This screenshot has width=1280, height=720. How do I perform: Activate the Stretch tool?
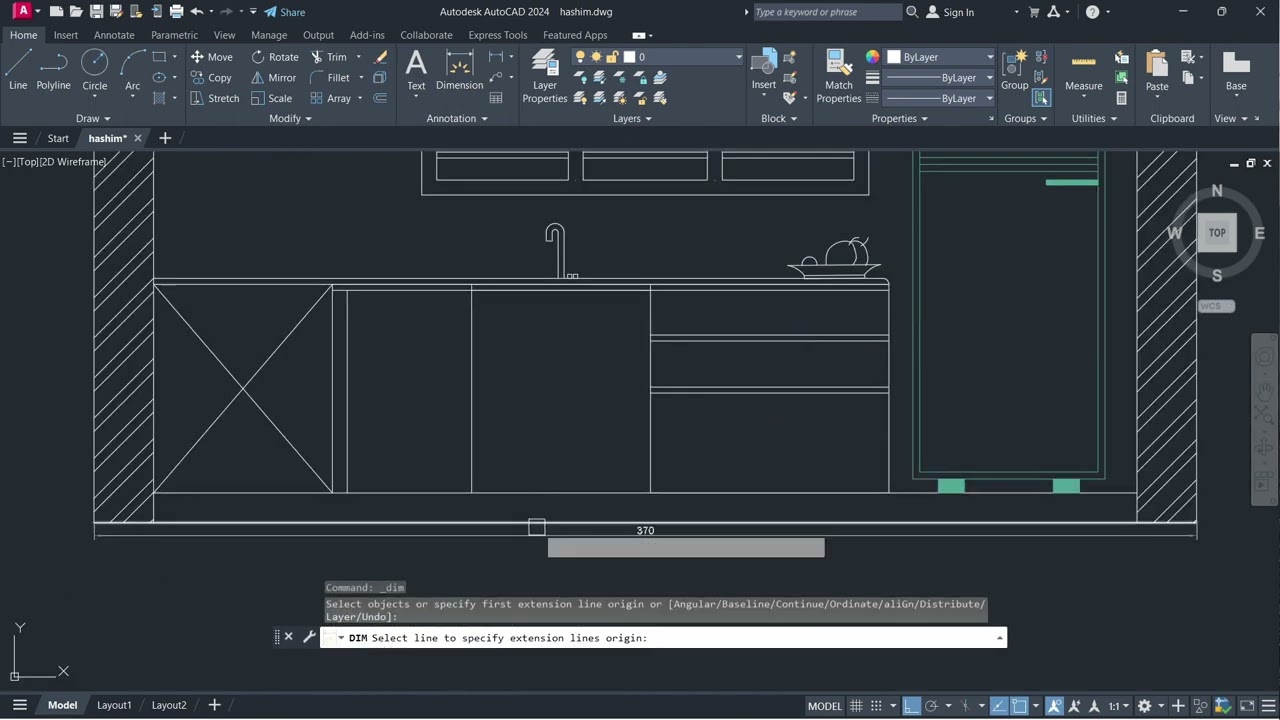(214, 99)
